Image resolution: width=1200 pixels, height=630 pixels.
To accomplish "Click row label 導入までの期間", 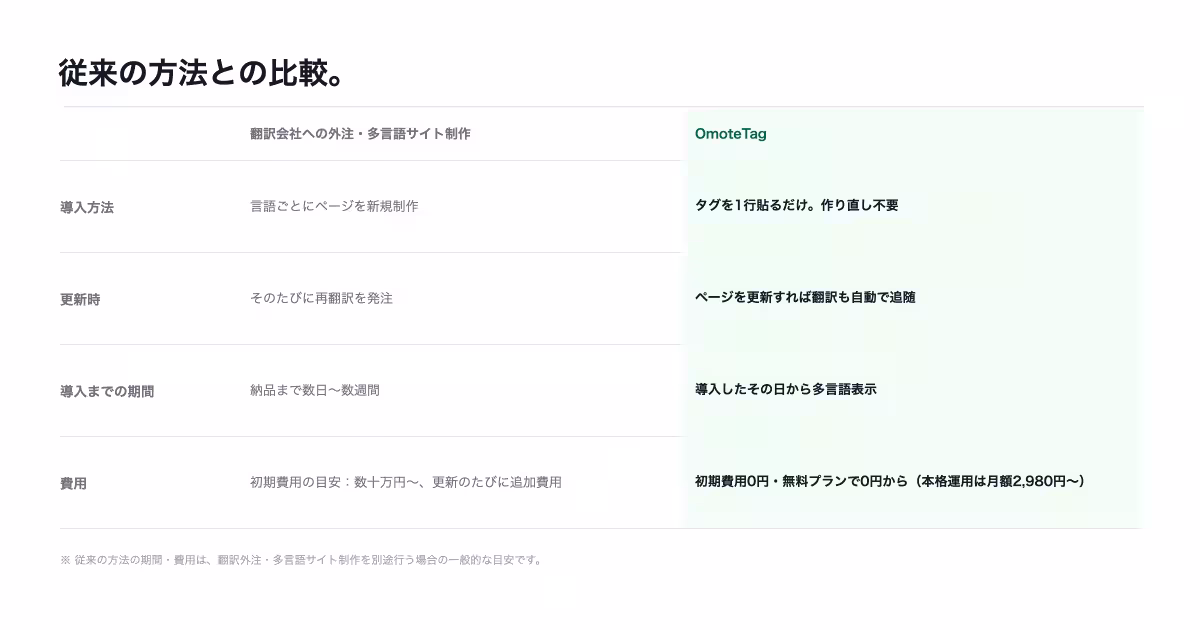I will point(107,391).
